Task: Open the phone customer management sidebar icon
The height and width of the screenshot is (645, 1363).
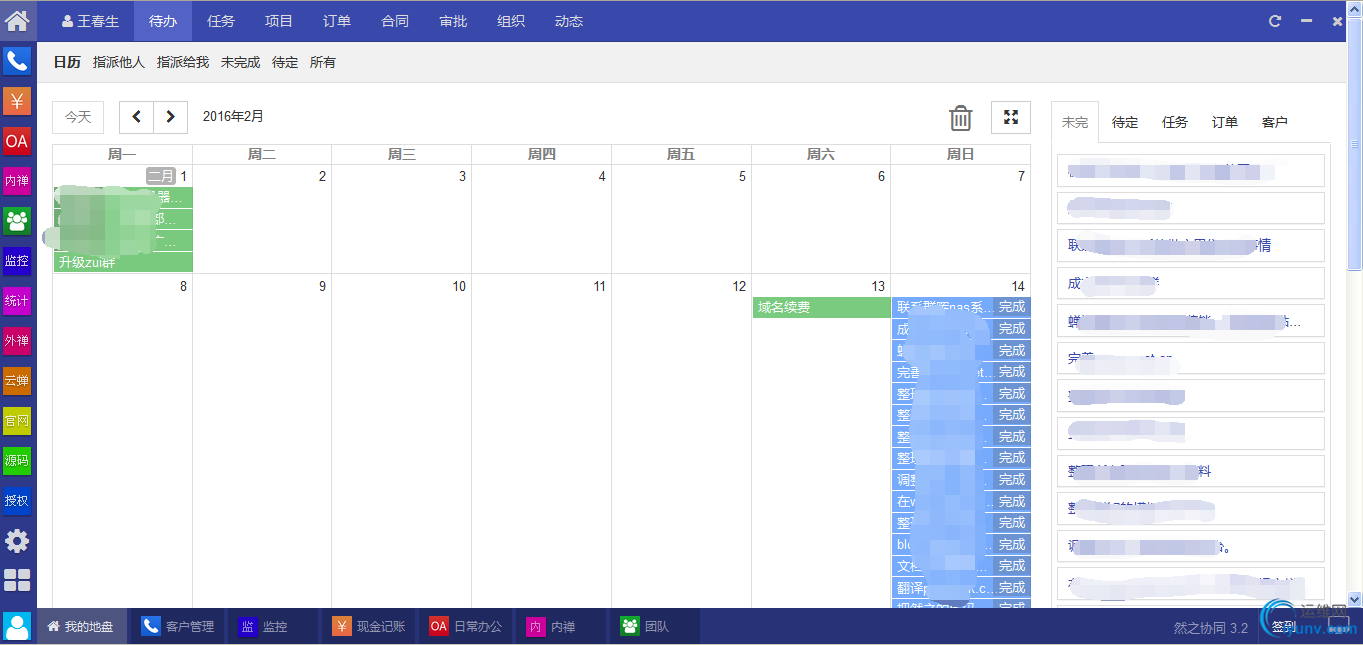Action: click(x=17, y=61)
